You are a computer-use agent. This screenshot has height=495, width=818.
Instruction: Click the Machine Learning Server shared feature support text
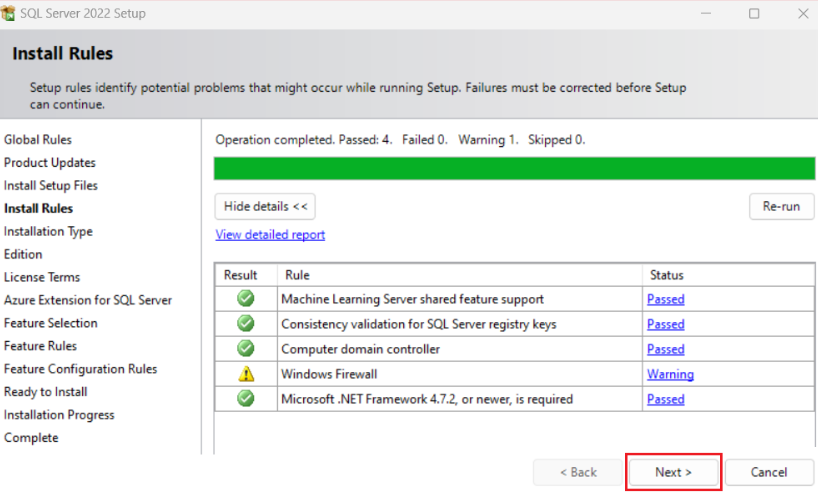point(412,299)
